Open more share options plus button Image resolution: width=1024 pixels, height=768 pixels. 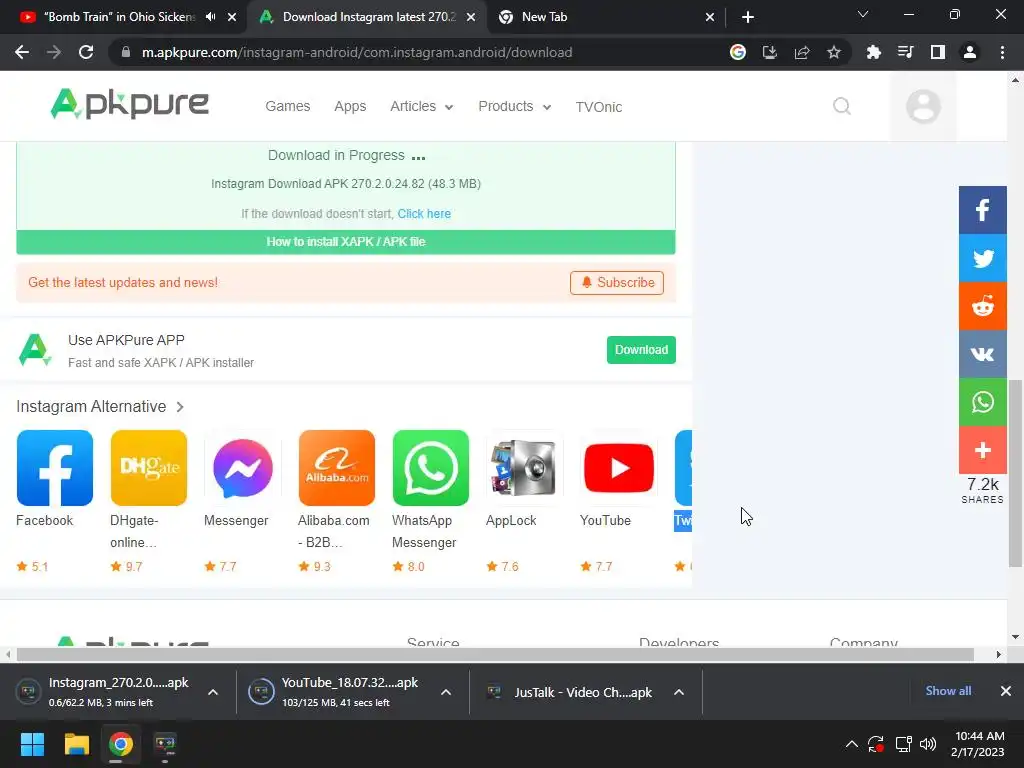click(x=982, y=450)
